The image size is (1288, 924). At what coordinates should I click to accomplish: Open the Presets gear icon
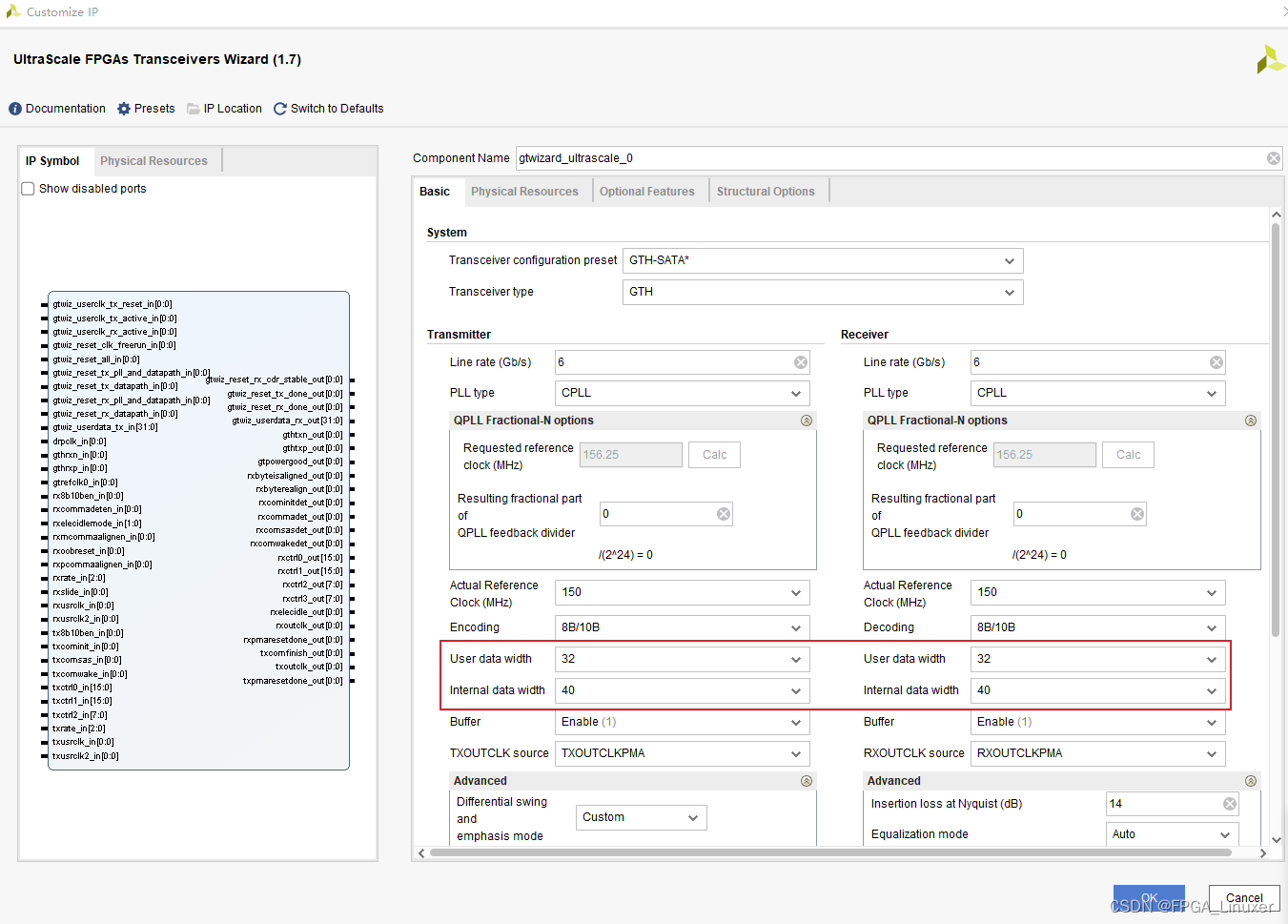(124, 109)
